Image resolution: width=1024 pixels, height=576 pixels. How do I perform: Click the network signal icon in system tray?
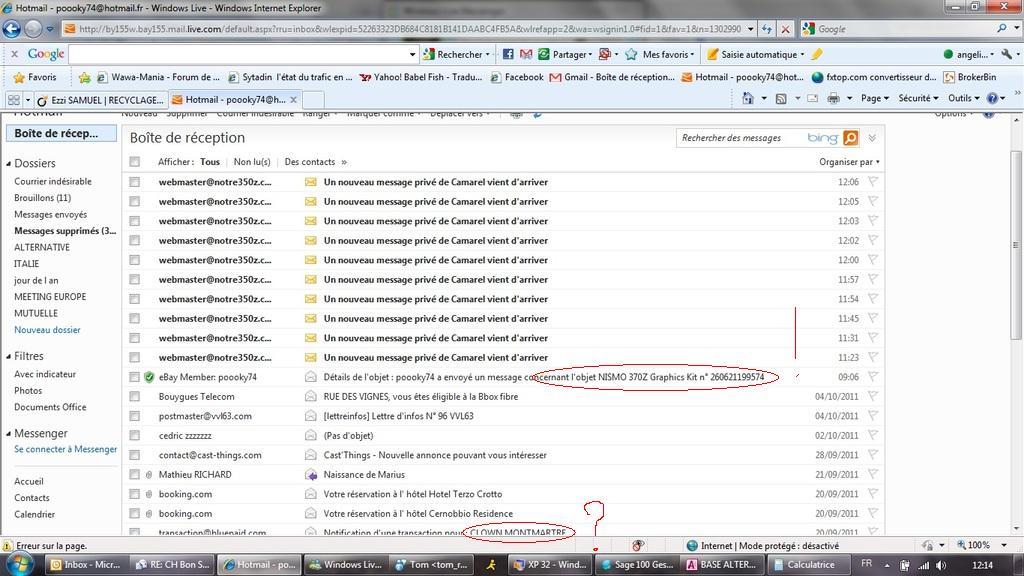[x=923, y=565]
